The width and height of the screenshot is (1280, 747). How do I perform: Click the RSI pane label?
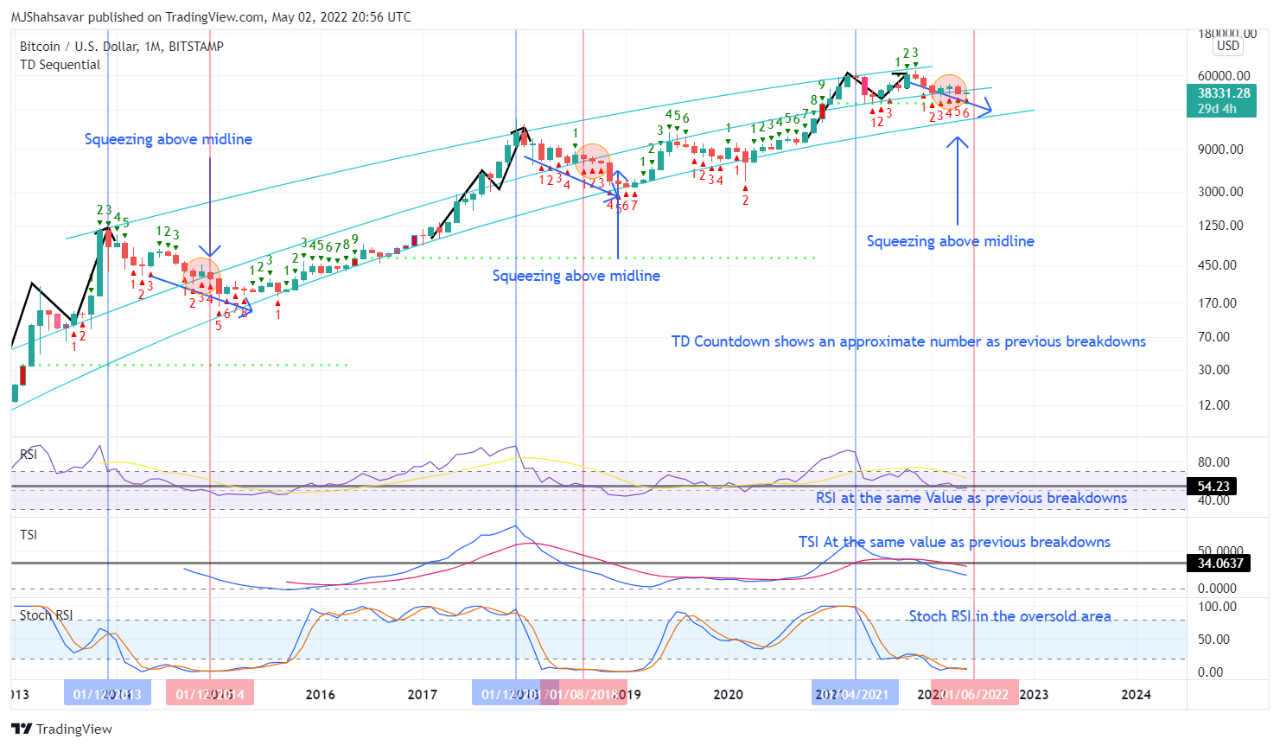tap(29, 455)
